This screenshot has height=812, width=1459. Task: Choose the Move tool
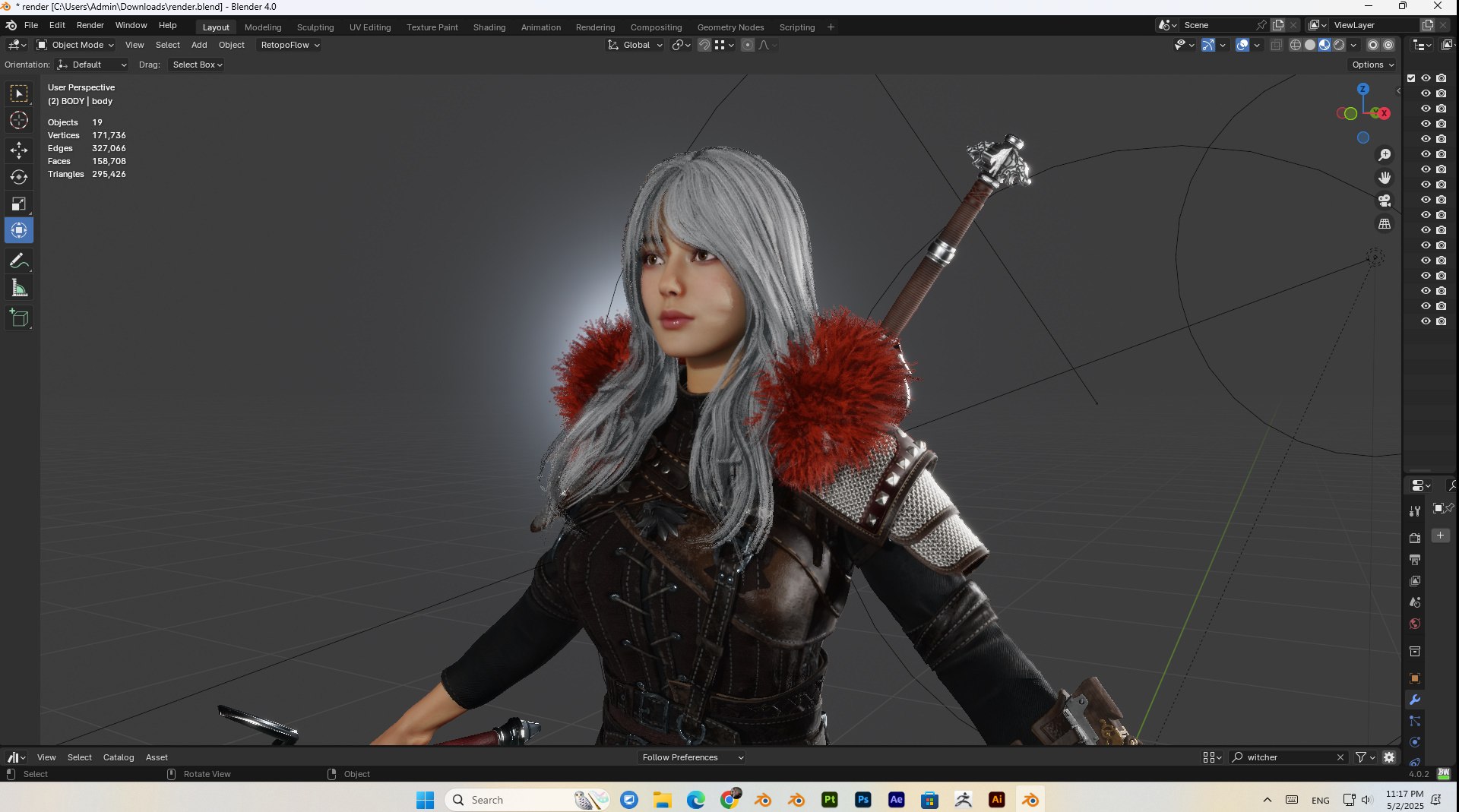coord(19,150)
